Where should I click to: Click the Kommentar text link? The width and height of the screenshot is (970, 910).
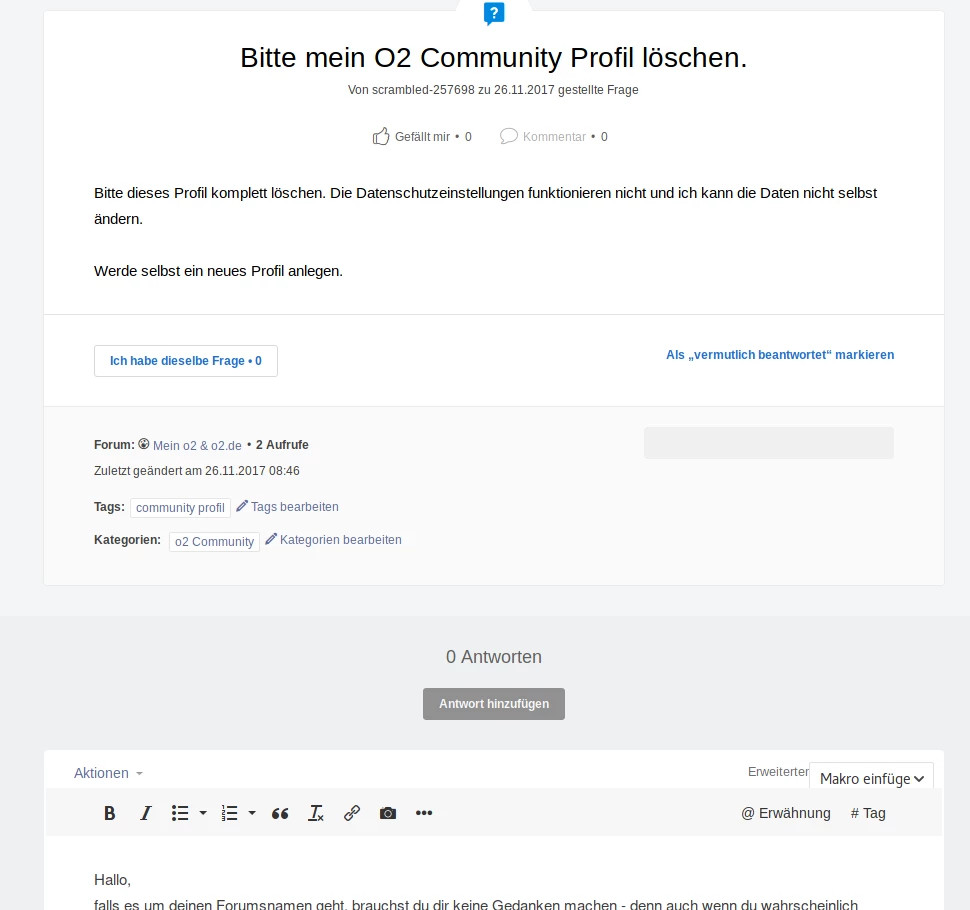554,137
